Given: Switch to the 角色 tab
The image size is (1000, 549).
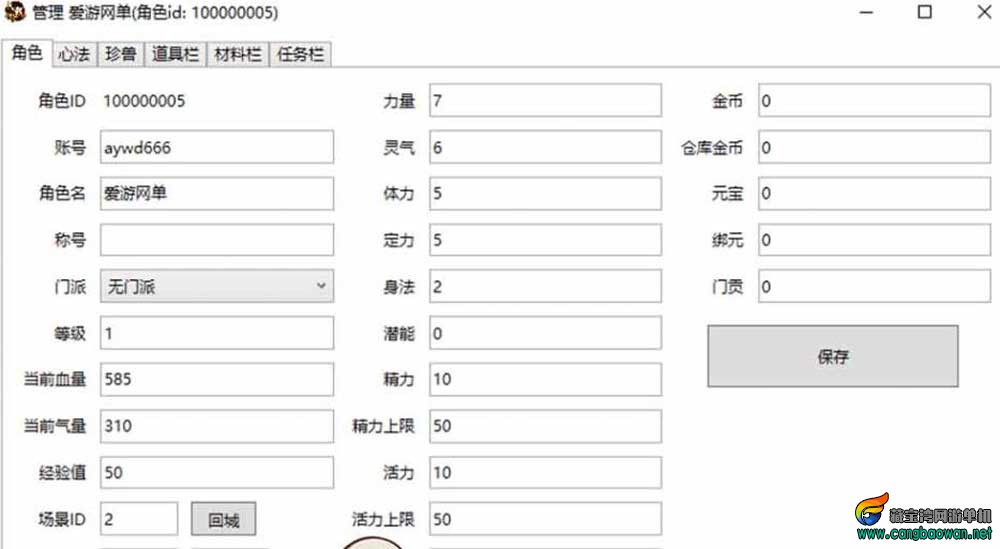Looking at the screenshot, I should point(27,53).
